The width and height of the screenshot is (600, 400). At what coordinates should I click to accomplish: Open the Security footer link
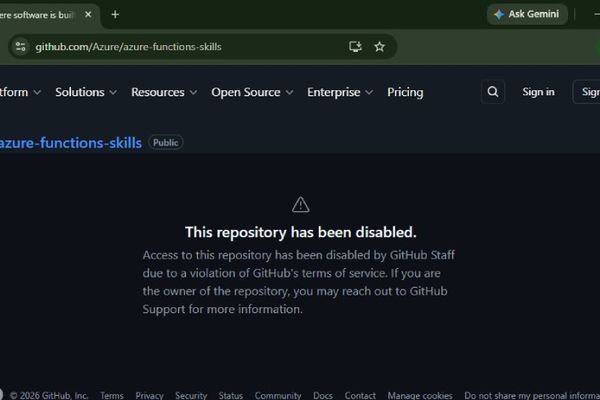click(191, 395)
